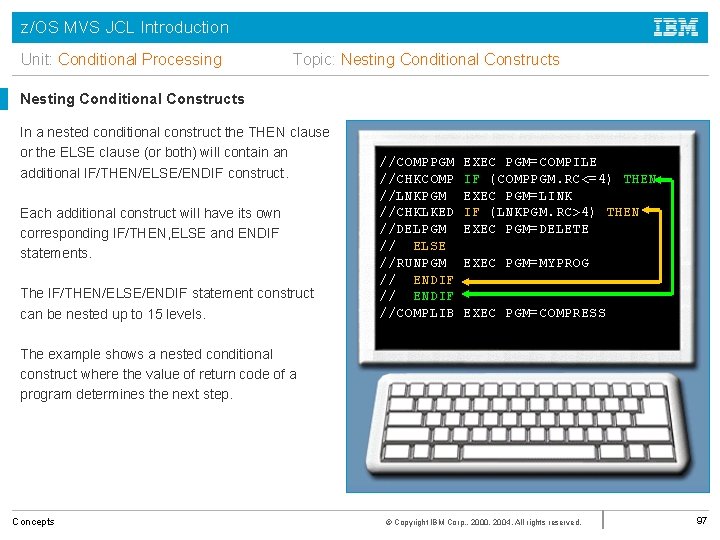Click the keyboard spacebar in illustration
The height and width of the screenshot is (540, 720).
point(529,452)
